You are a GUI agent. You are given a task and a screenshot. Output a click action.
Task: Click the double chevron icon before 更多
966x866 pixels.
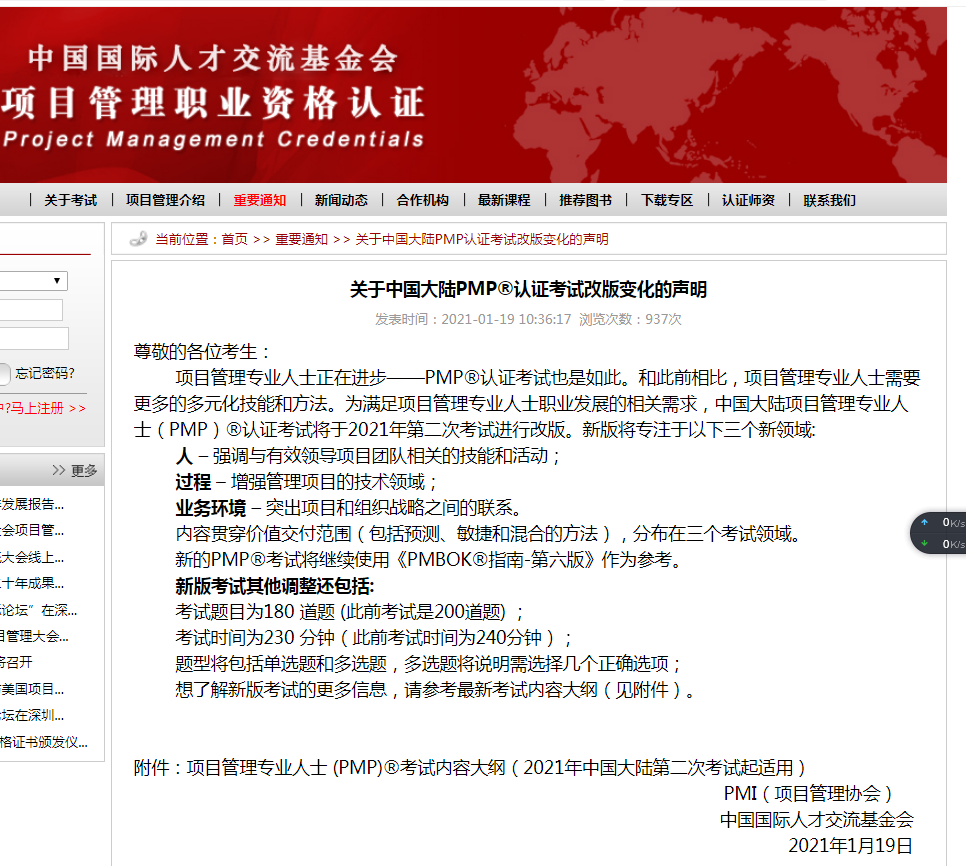(x=59, y=471)
